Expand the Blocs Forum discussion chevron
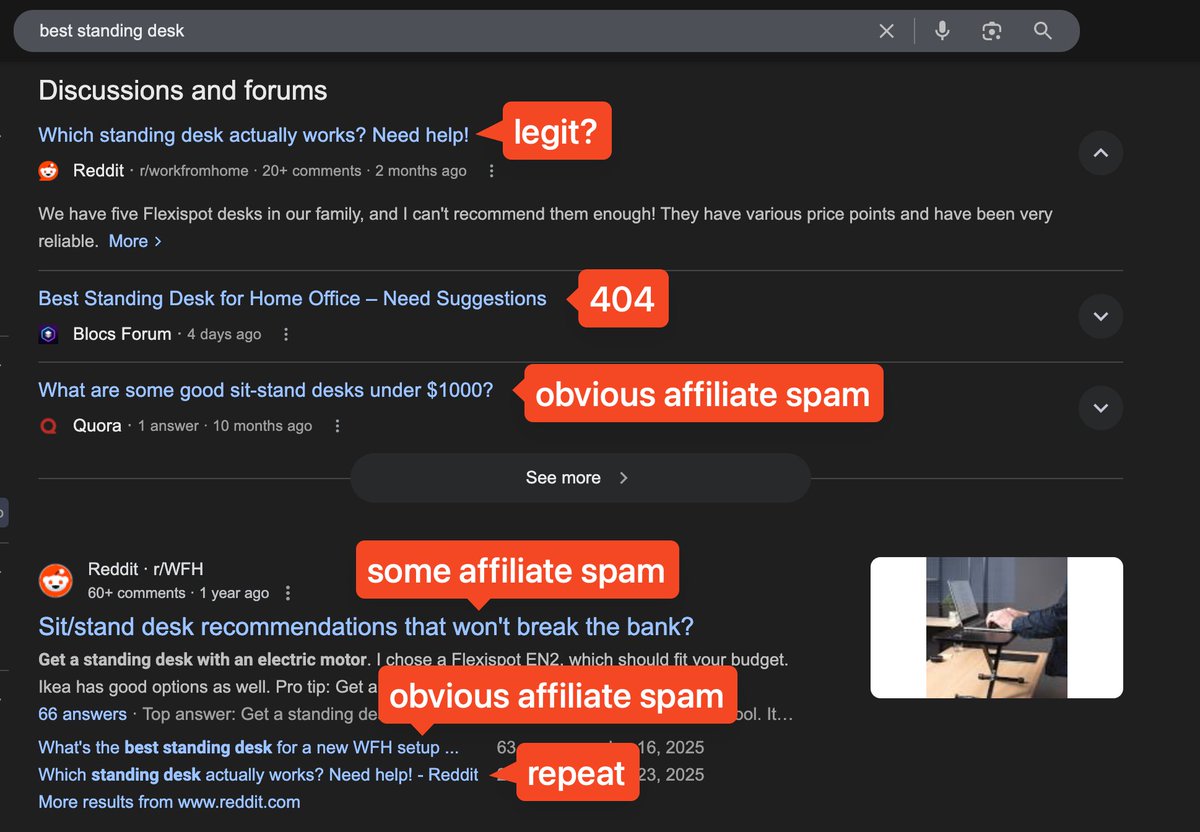Viewport: 1200px width, 832px height. tap(1101, 316)
